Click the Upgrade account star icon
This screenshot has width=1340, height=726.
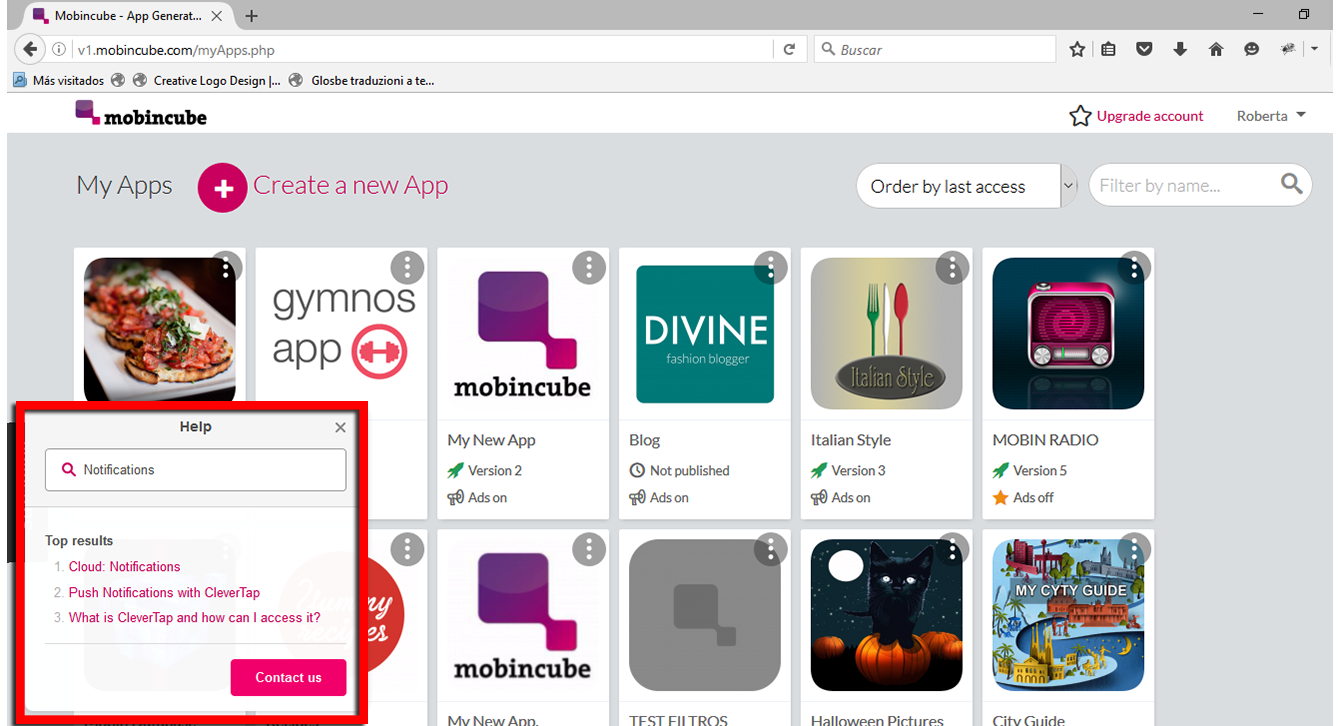(x=1080, y=116)
